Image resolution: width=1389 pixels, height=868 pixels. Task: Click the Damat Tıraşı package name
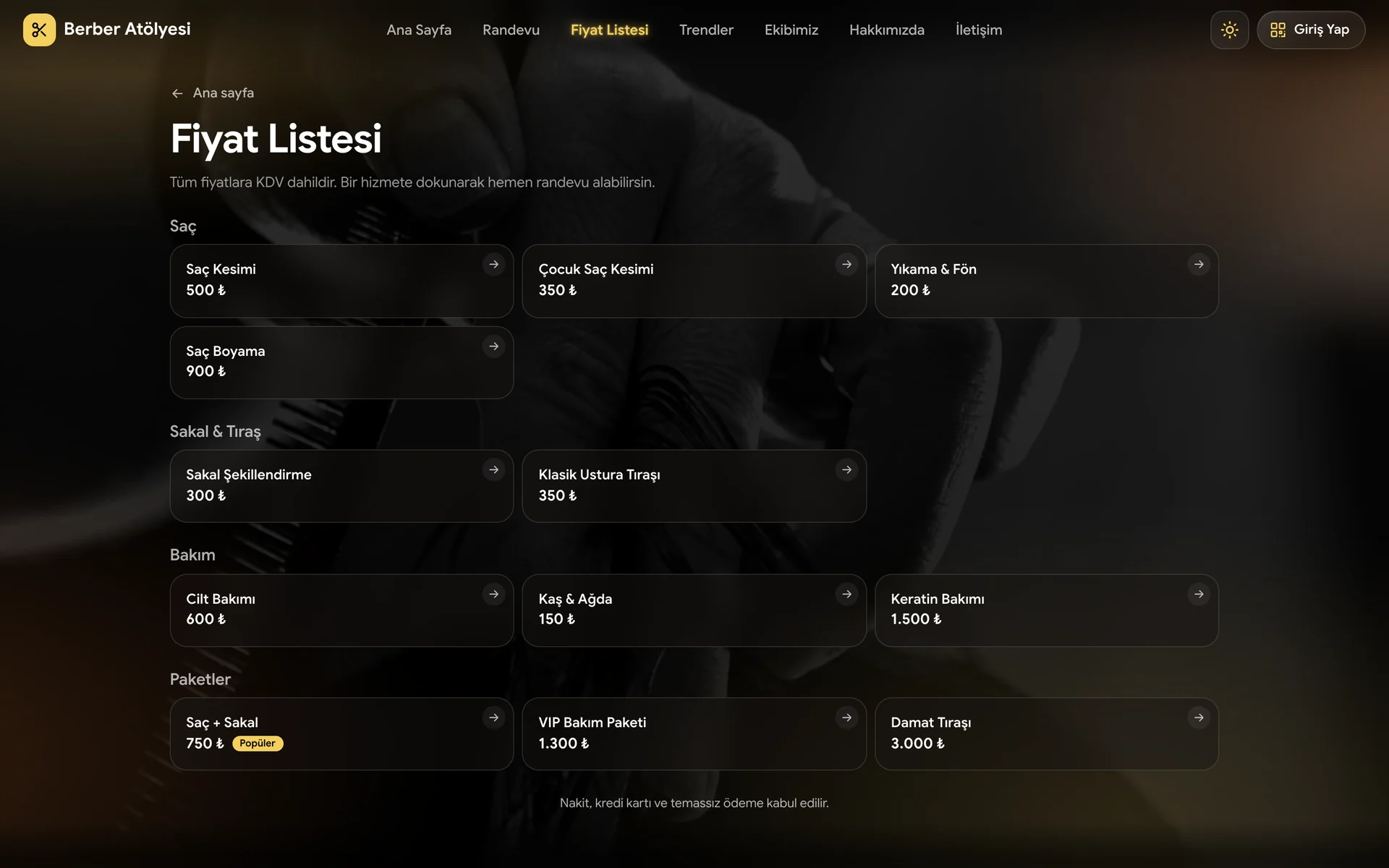click(931, 723)
